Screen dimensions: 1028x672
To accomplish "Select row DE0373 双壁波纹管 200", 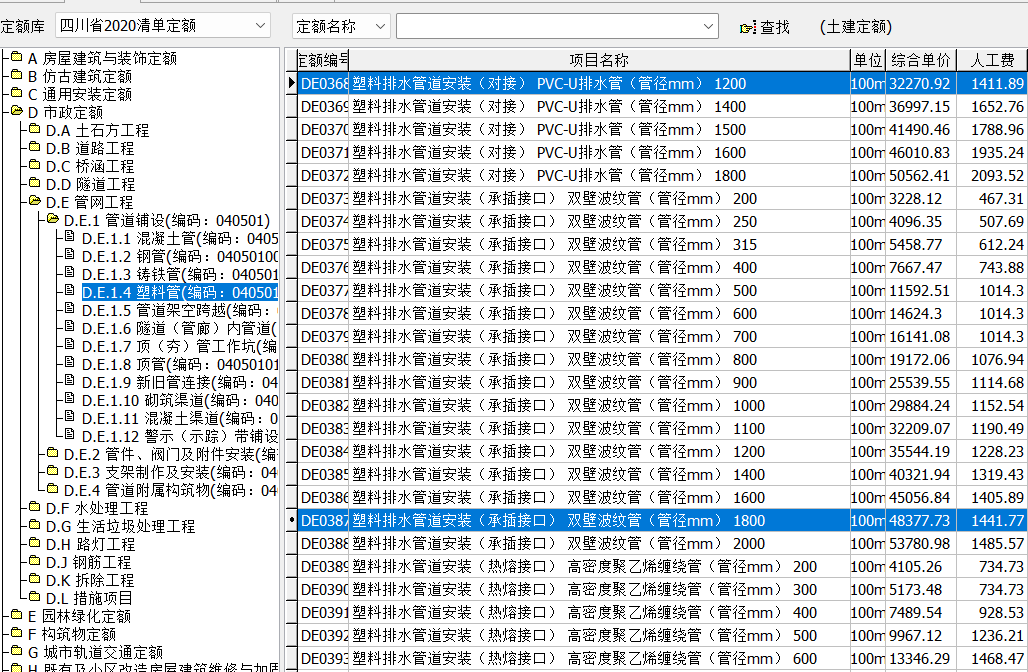I will coord(662,199).
